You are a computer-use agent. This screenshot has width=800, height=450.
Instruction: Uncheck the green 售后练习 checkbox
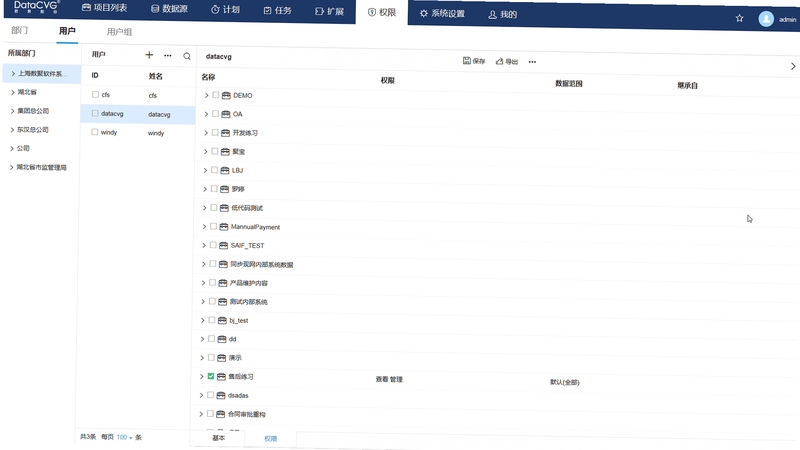(x=211, y=376)
